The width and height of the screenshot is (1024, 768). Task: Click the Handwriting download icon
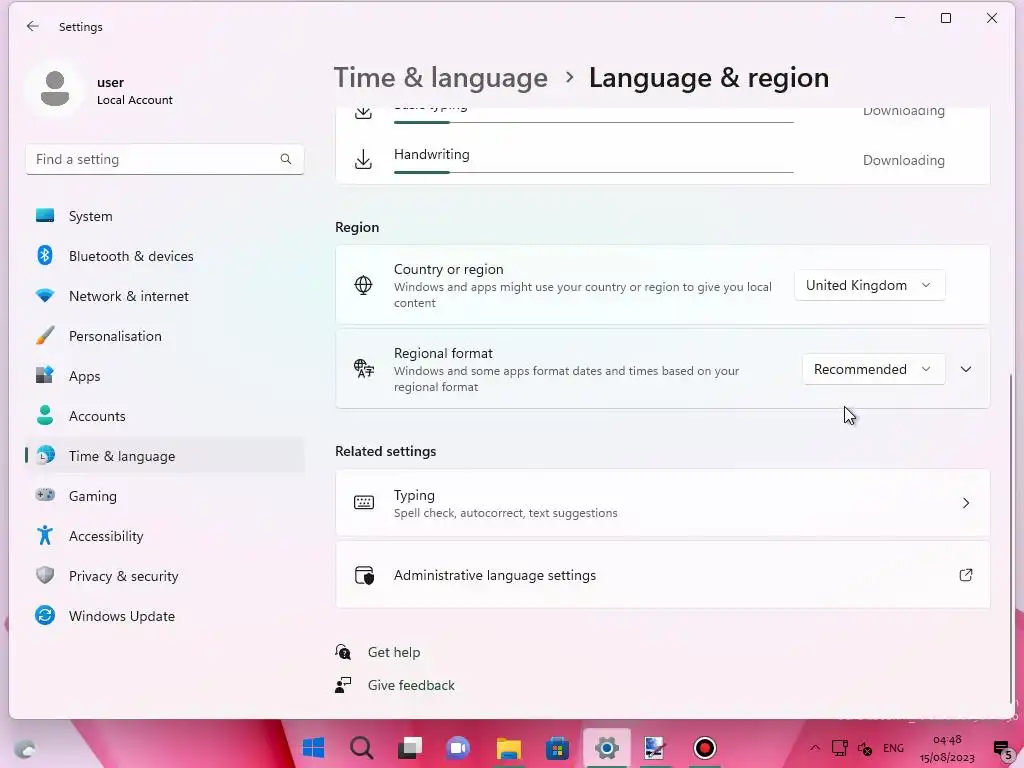363,159
